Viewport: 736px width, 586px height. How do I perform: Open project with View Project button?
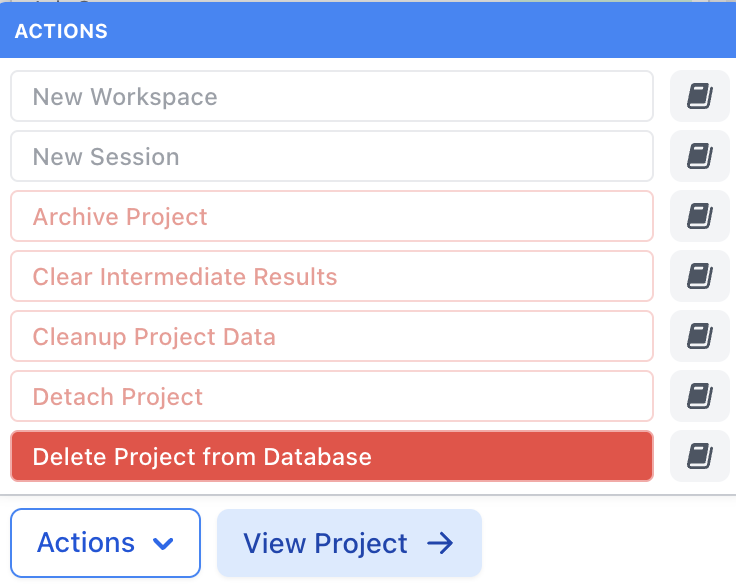click(x=348, y=544)
